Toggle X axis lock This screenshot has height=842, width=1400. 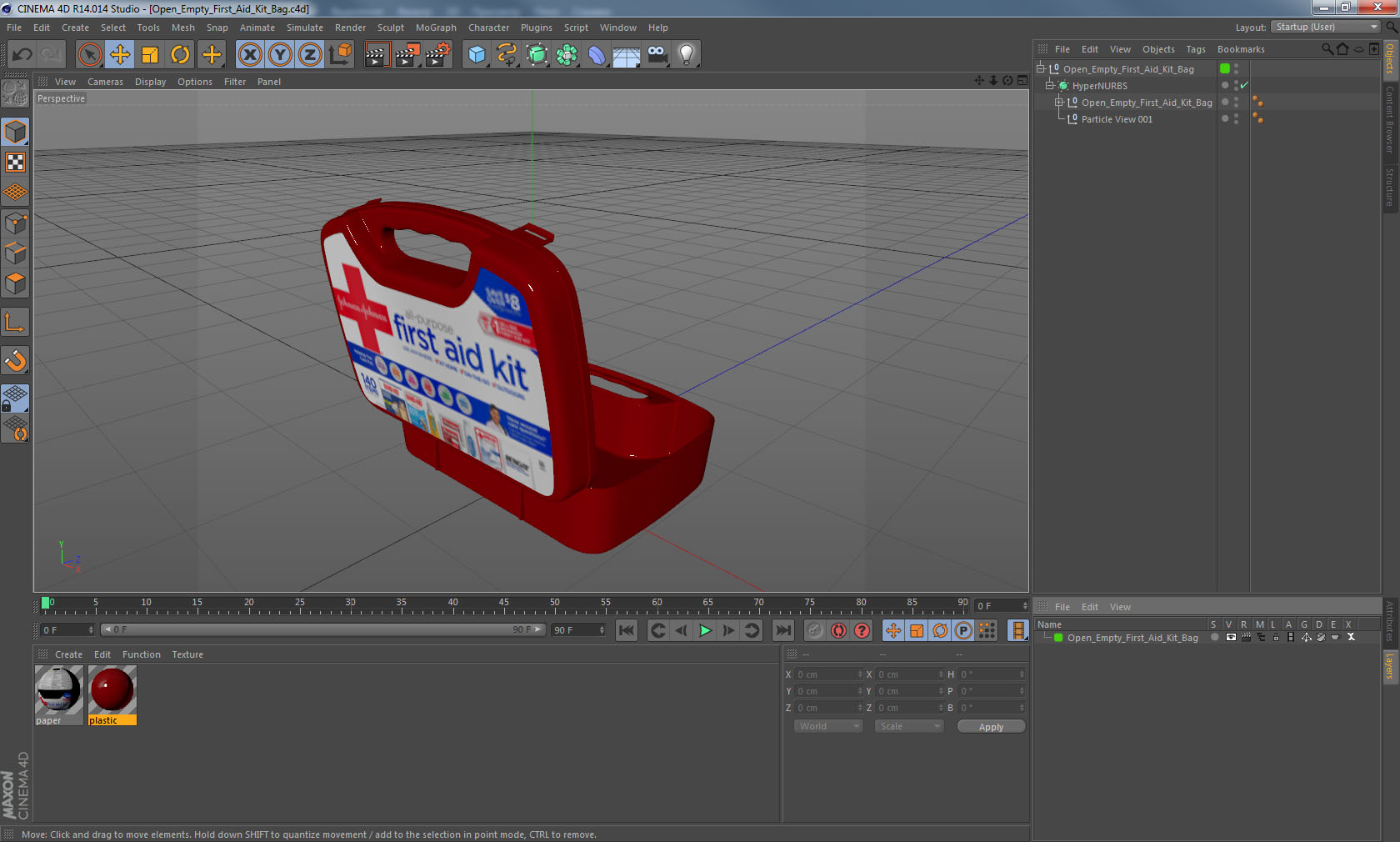click(x=249, y=55)
